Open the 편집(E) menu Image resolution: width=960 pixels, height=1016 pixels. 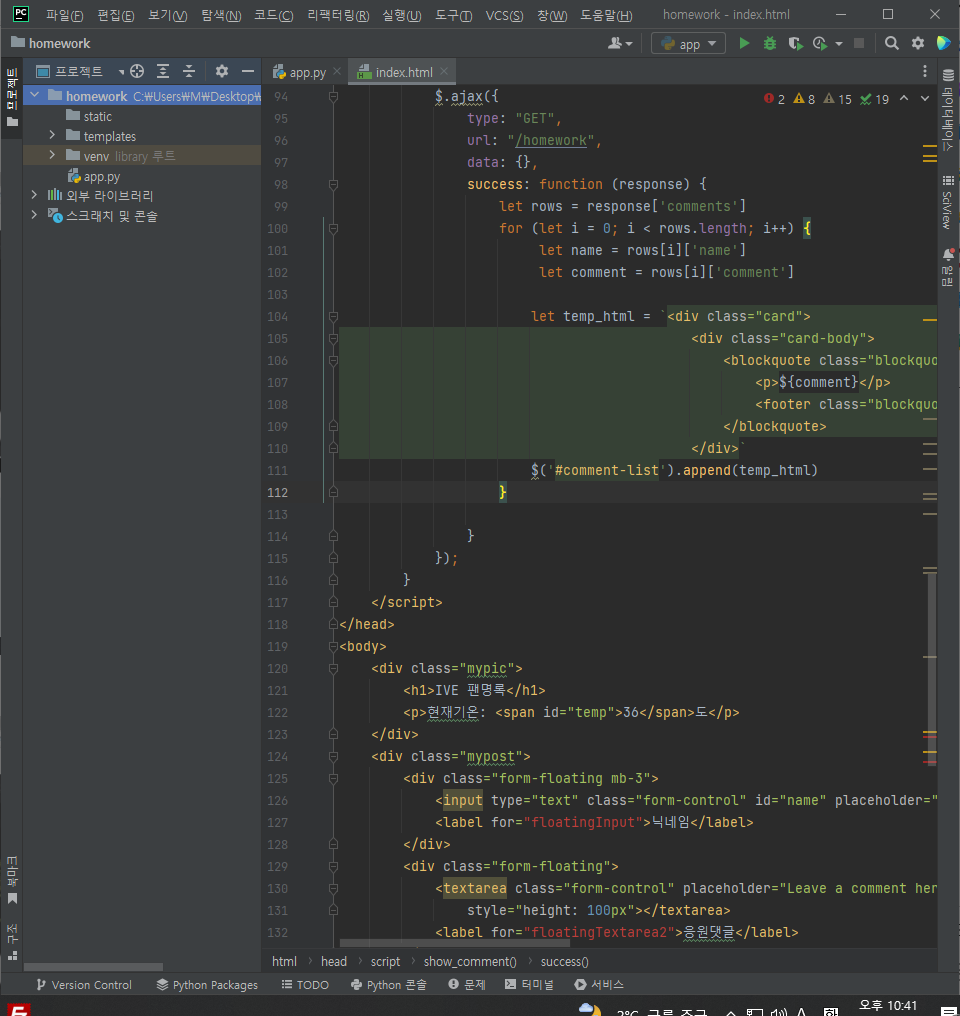tap(115, 15)
